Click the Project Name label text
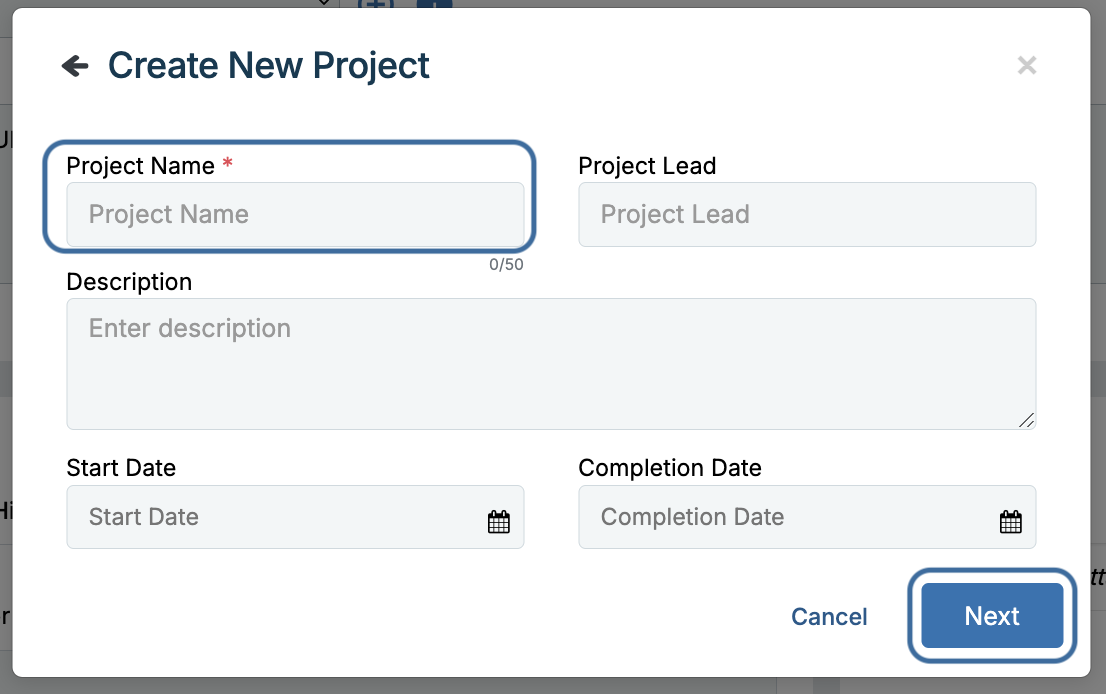Image resolution: width=1106 pixels, height=694 pixels. pos(140,166)
